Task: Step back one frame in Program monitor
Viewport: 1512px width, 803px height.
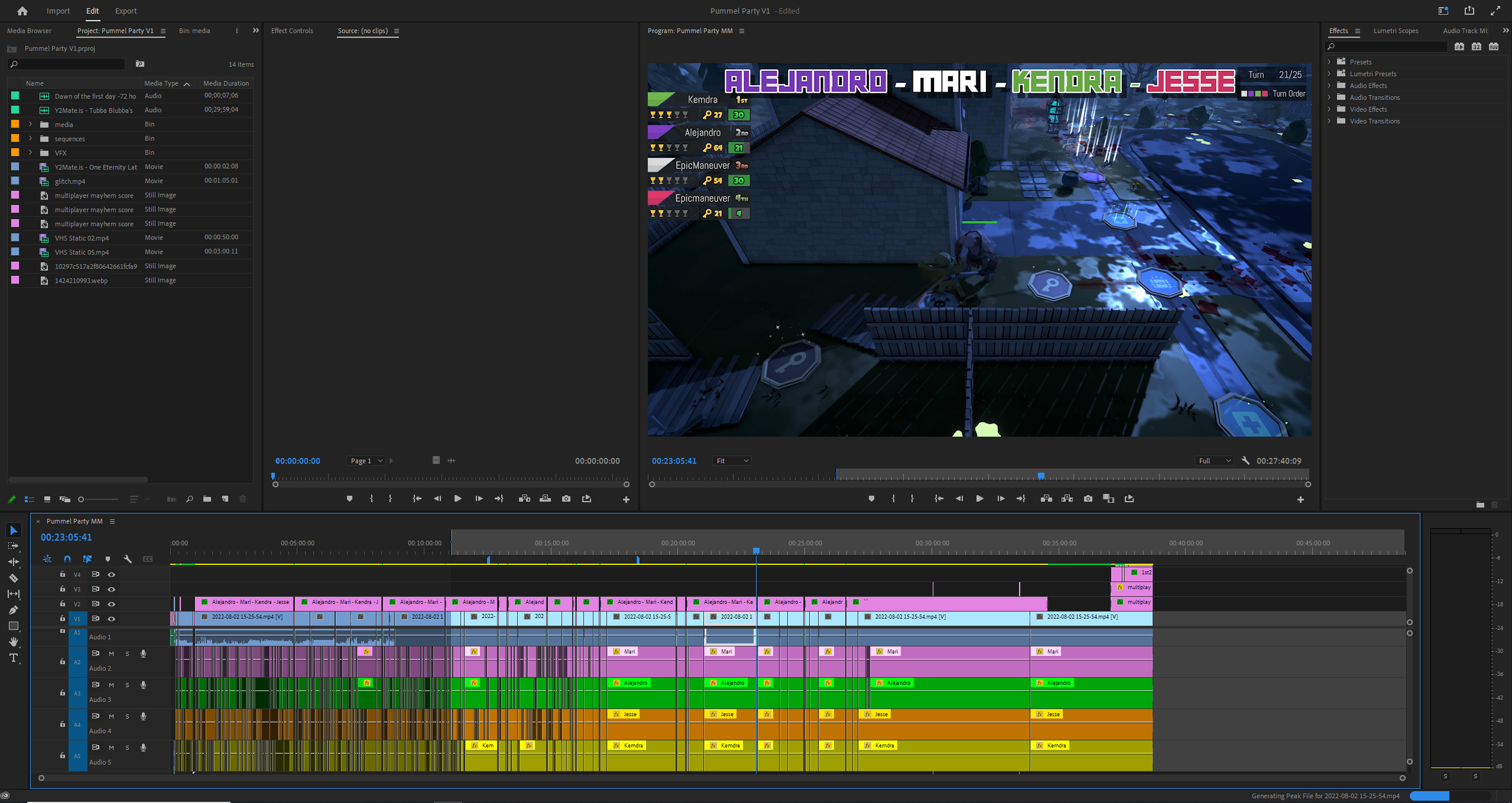Action: (959, 499)
